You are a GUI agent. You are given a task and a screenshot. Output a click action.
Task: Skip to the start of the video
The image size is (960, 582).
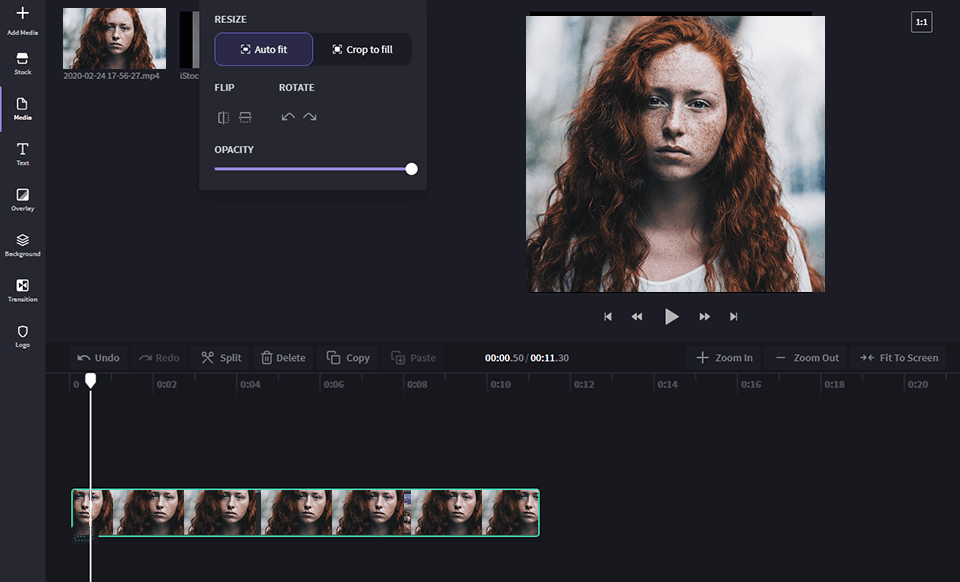click(607, 317)
